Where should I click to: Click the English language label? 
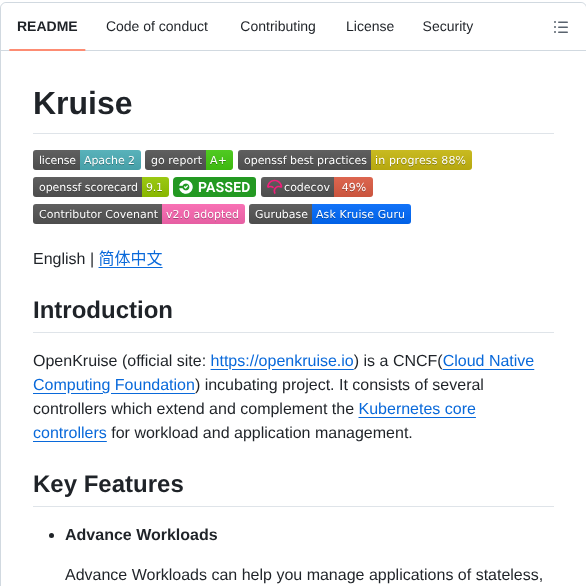(x=59, y=259)
